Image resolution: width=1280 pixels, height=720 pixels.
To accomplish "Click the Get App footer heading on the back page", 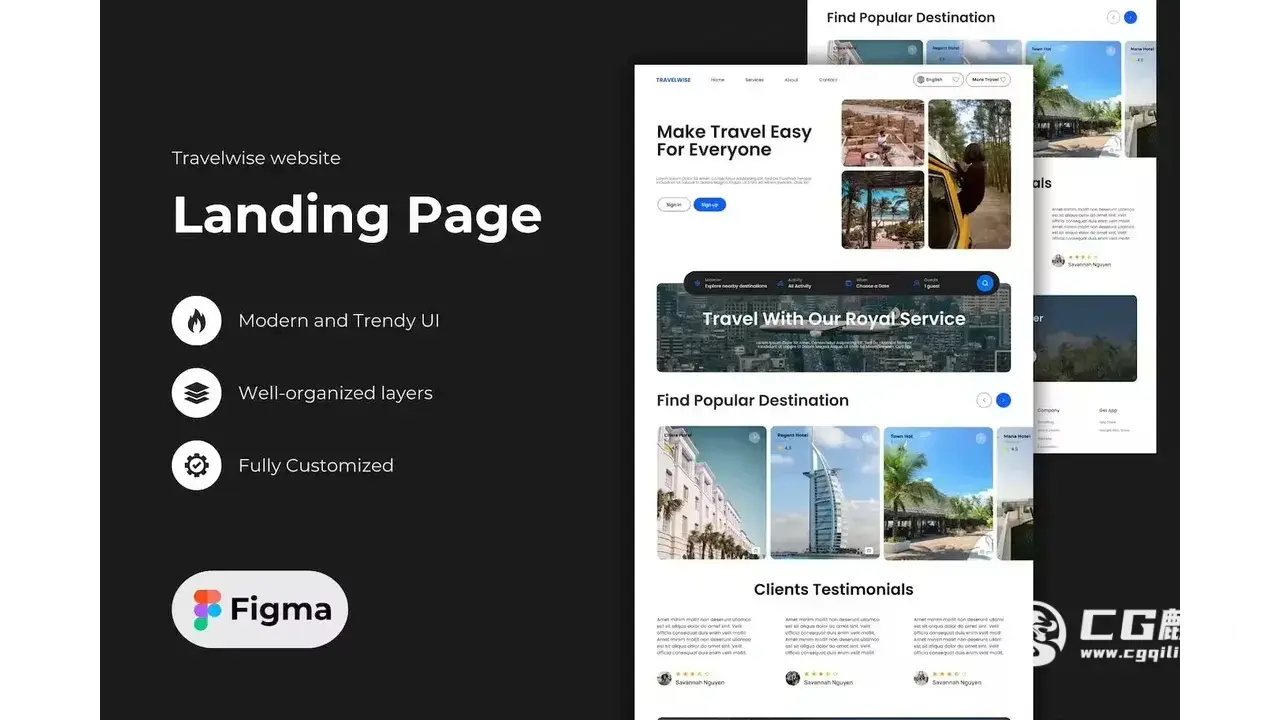I will 1109,410.
